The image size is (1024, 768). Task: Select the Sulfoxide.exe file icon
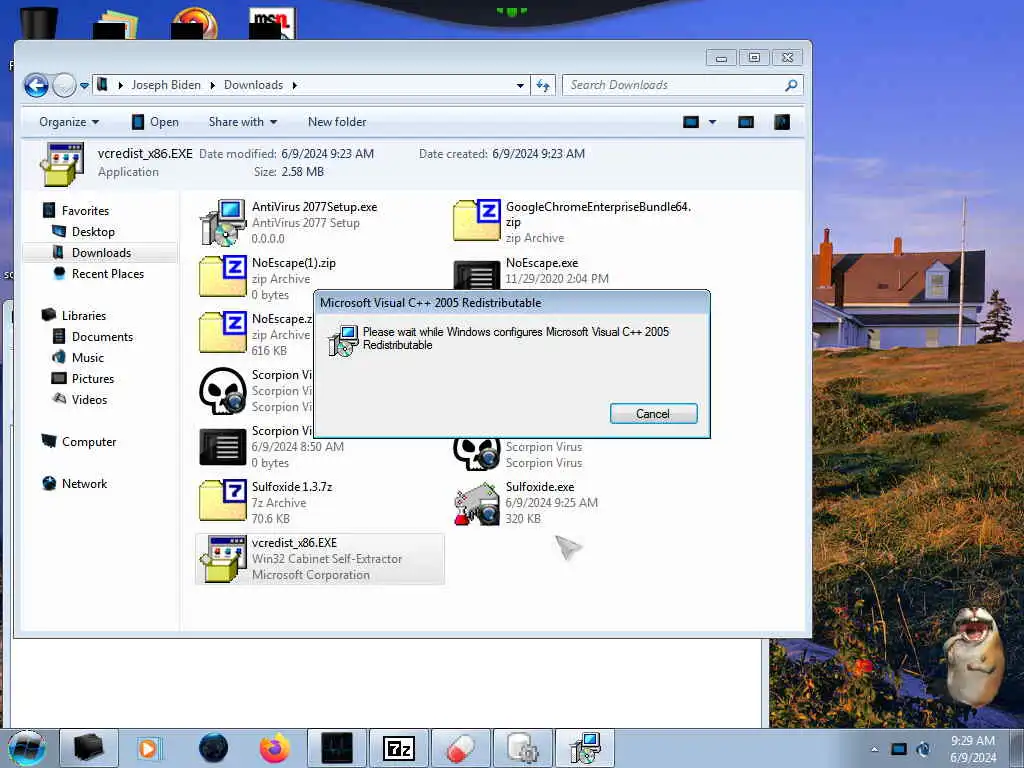pos(477,504)
